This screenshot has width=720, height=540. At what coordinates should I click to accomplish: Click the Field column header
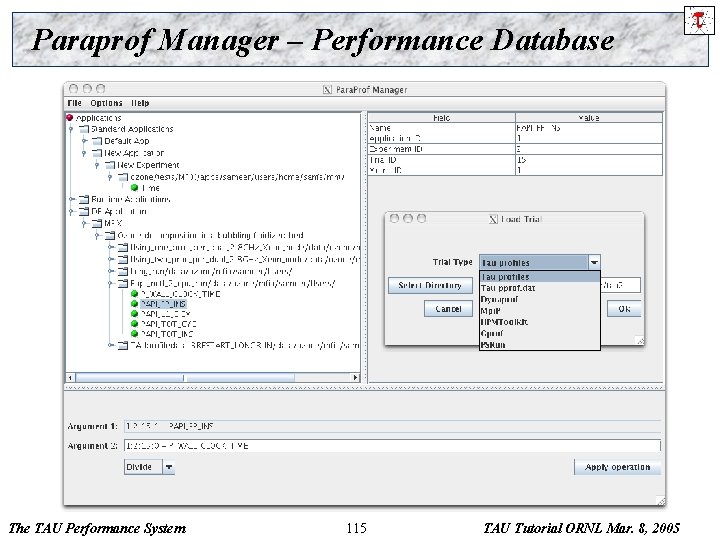(x=441, y=118)
